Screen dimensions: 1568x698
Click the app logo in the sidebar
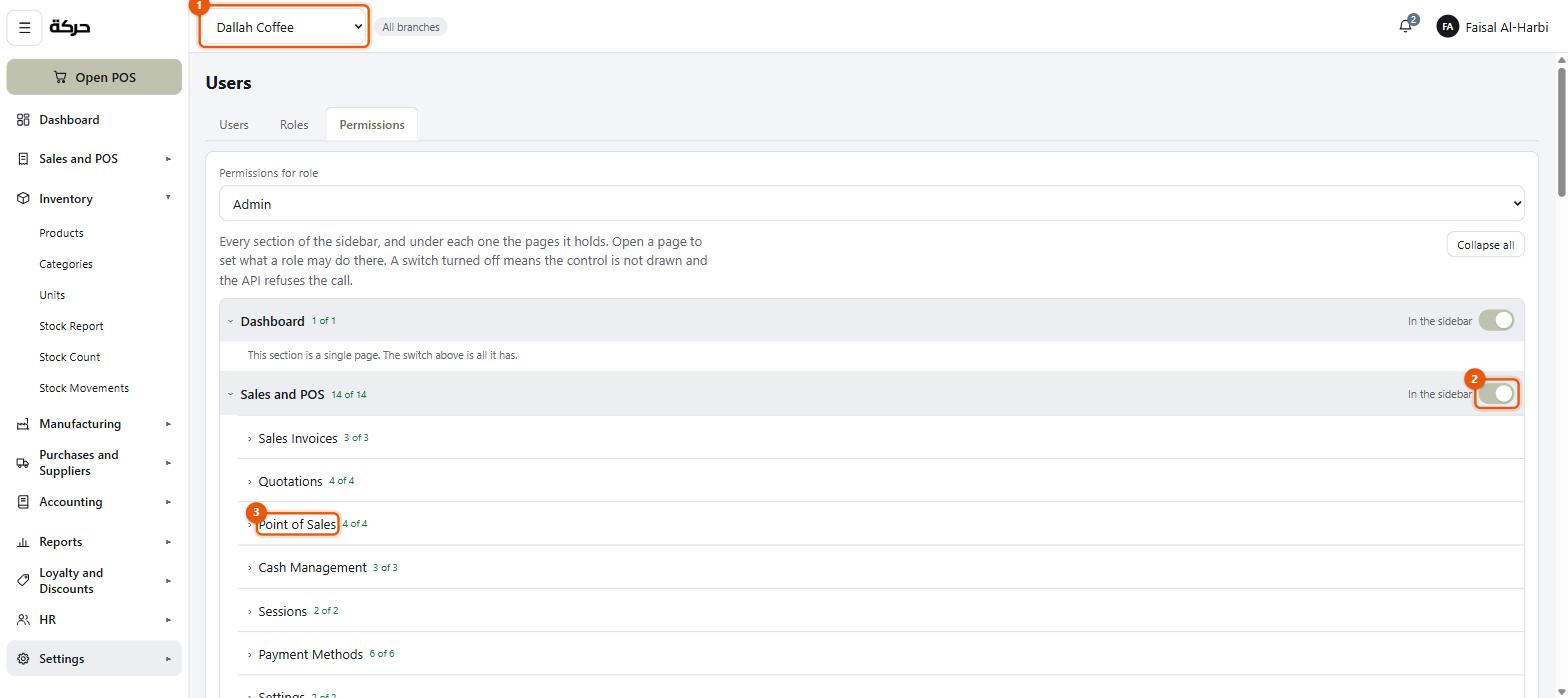[x=70, y=27]
